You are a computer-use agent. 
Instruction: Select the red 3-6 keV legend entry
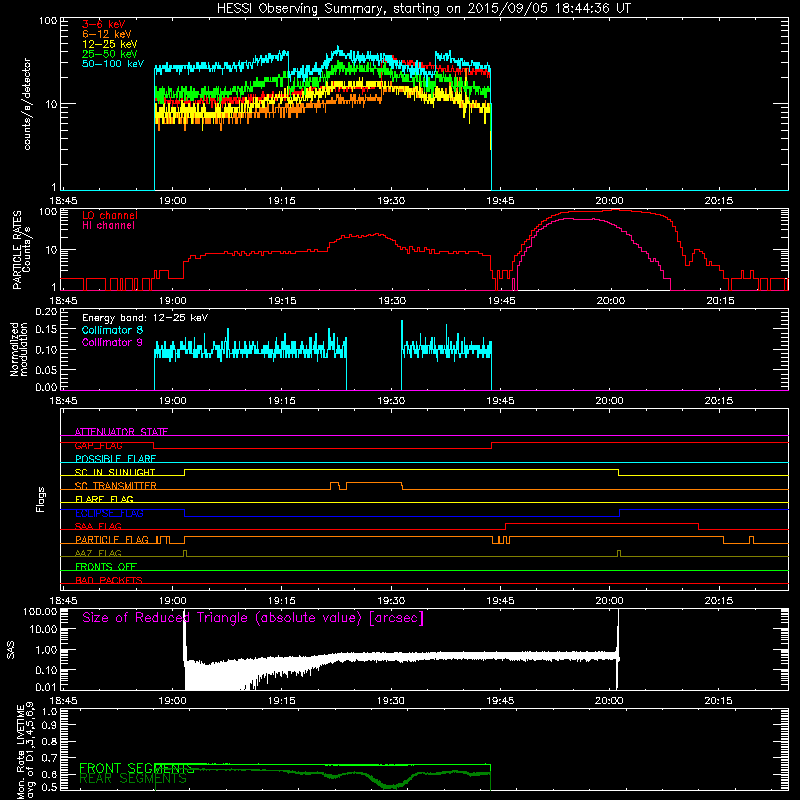[x=104, y=24]
